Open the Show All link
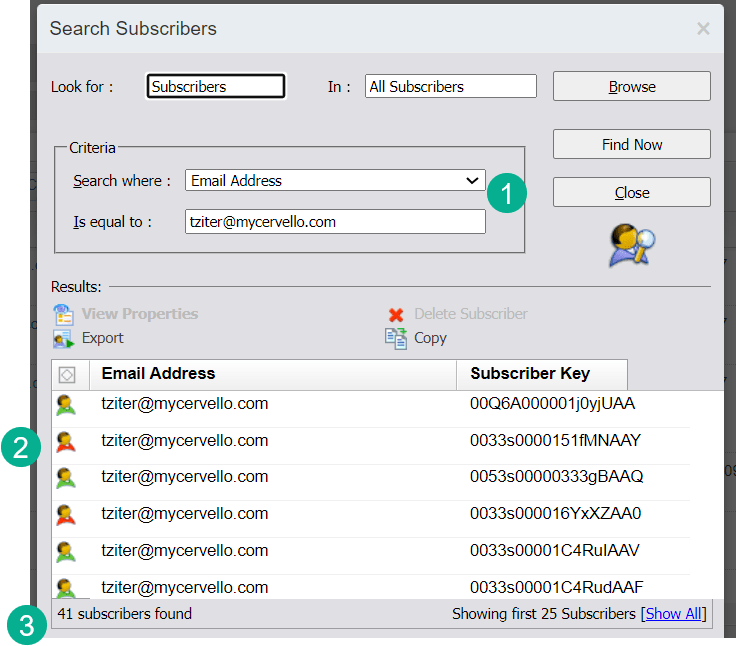This screenshot has width=736, height=646. coord(673,613)
